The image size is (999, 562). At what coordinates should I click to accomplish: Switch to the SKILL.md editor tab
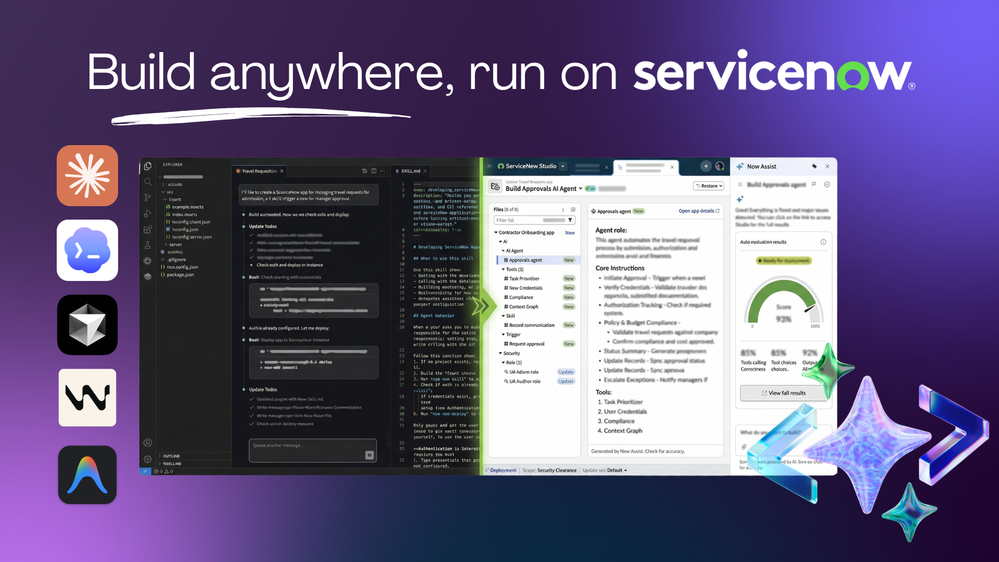pyautogui.click(x=410, y=171)
